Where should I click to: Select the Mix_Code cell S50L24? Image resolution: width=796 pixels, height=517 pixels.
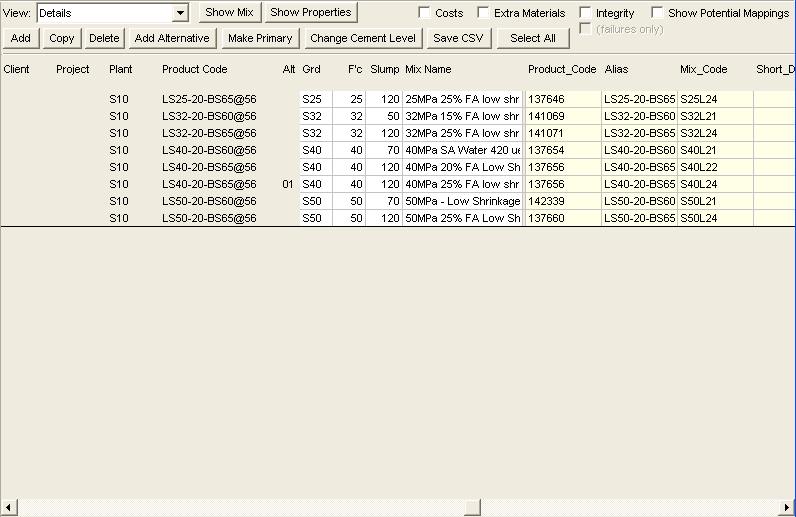[698, 218]
